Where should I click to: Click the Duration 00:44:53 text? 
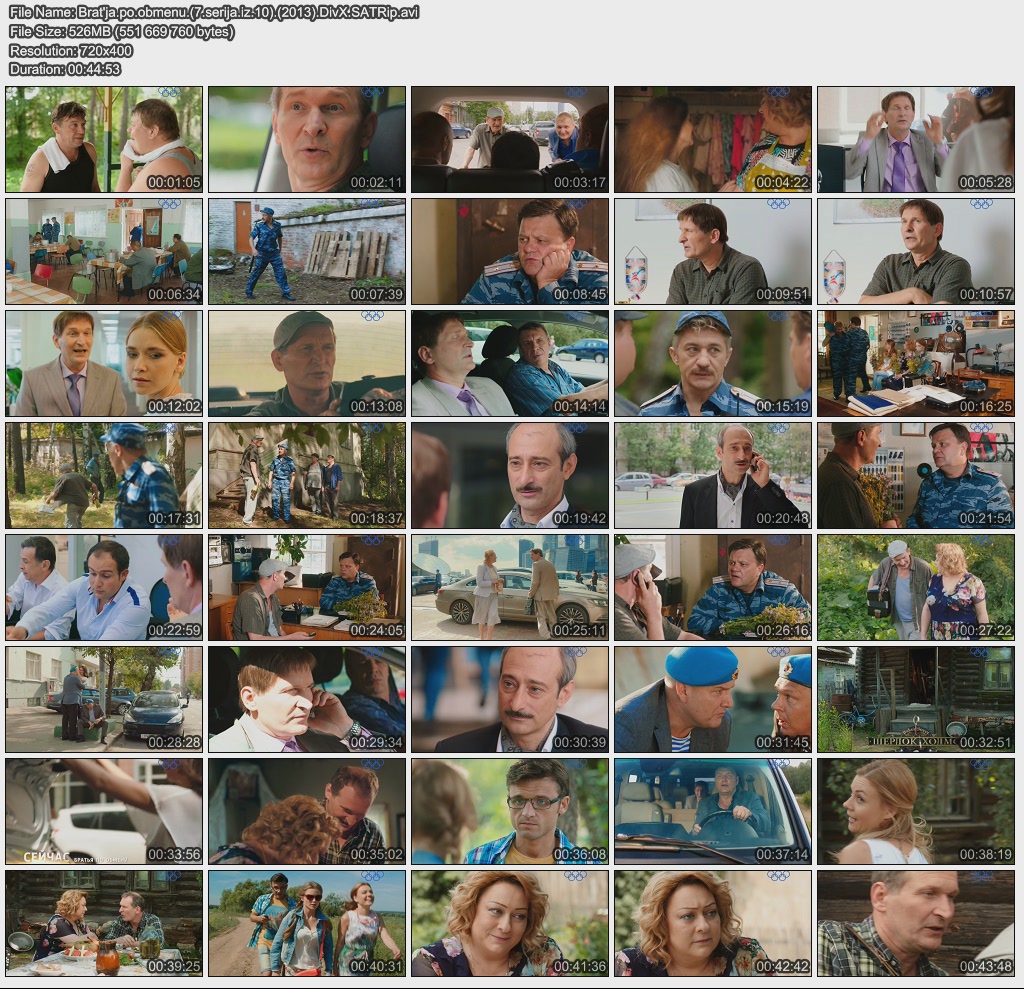65,69
